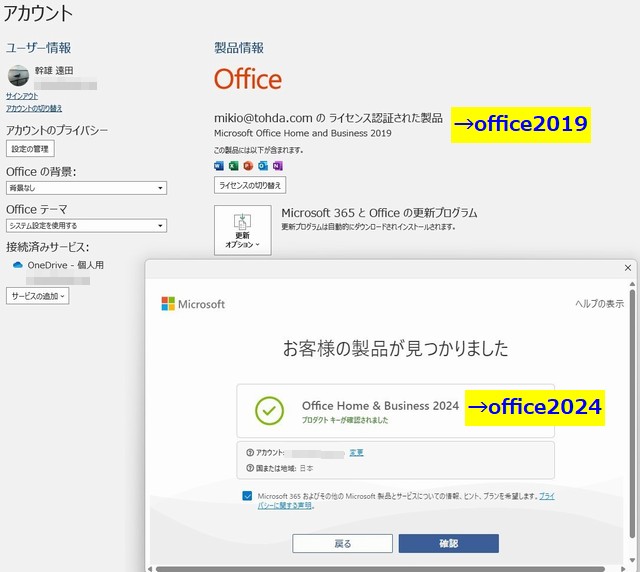Click the 幹雄 遠田 user name
The width and height of the screenshot is (640, 572).
tap(54, 70)
